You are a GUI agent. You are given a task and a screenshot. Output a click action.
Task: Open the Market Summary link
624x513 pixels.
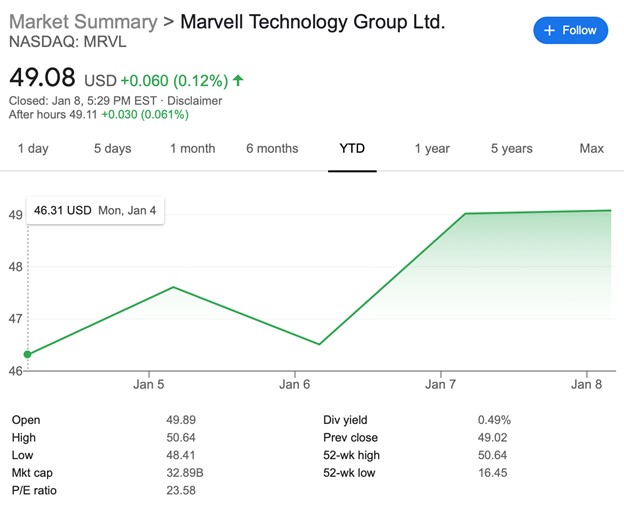(83, 21)
